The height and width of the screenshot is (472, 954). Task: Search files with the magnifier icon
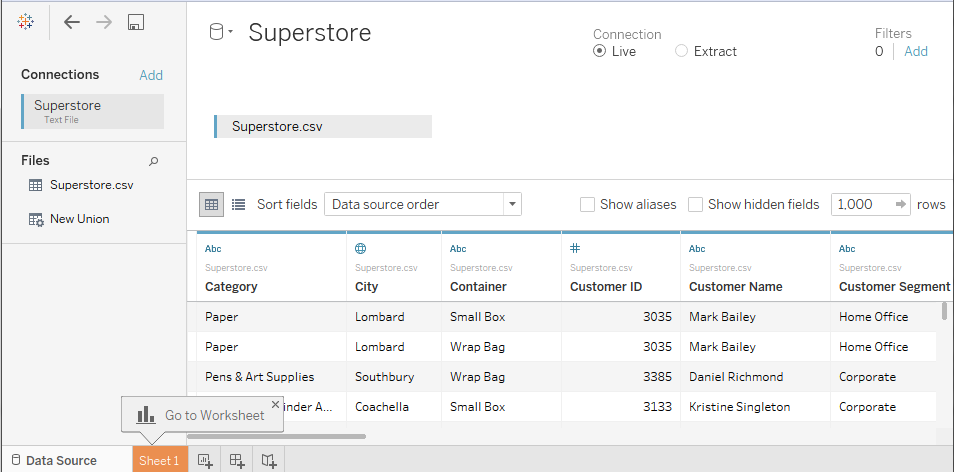tap(154, 161)
